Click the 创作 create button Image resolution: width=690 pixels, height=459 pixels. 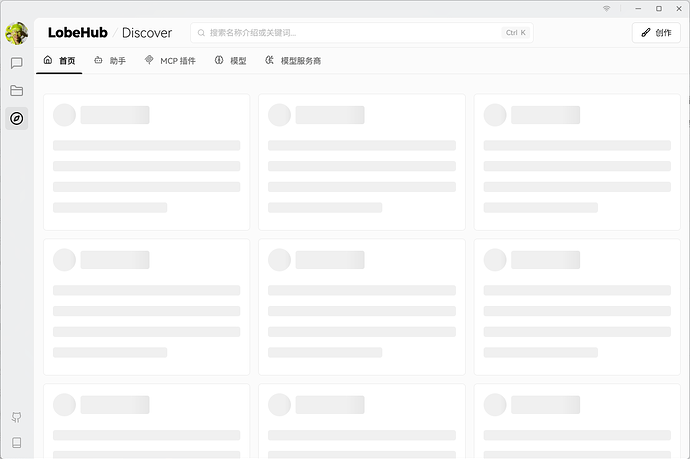coord(656,33)
